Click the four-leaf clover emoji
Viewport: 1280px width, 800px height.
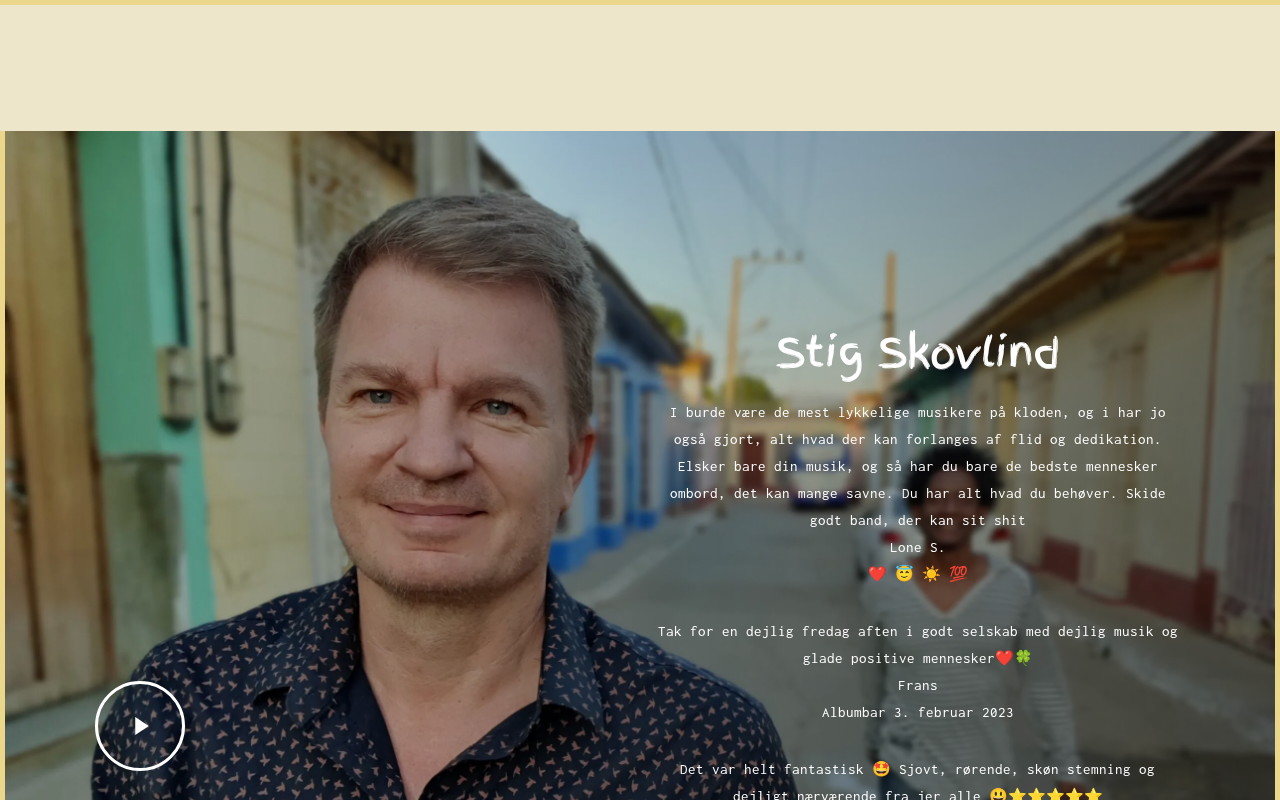tap(1023, 658)
